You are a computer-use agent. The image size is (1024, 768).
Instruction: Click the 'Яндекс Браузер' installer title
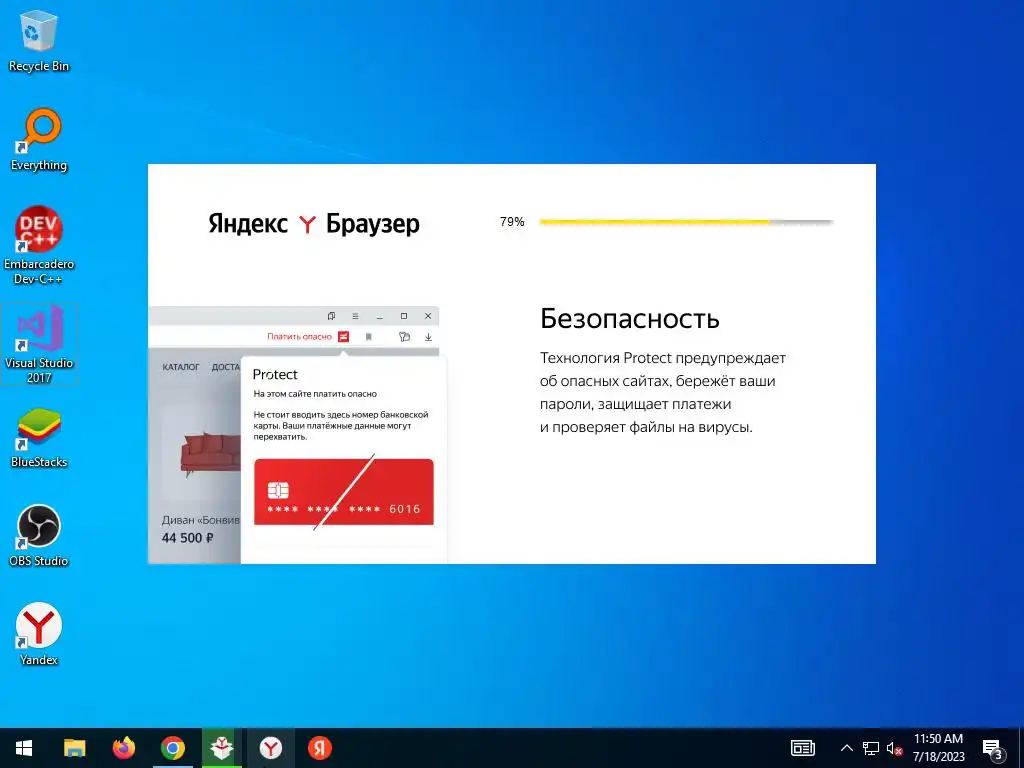coord(313,224)
